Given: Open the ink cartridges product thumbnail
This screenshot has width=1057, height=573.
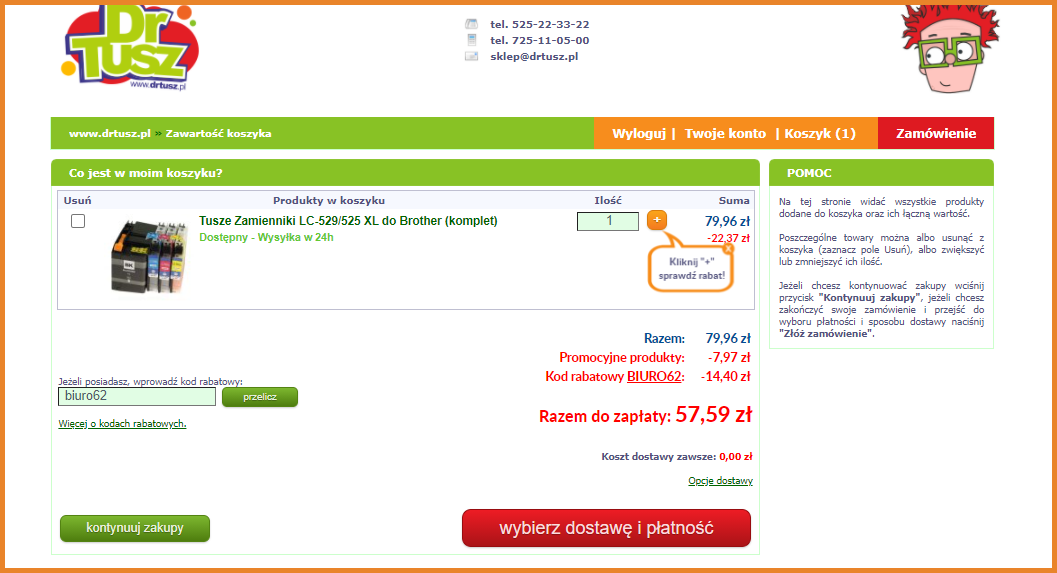Looking at the screenshot, I should click(148, 256).
